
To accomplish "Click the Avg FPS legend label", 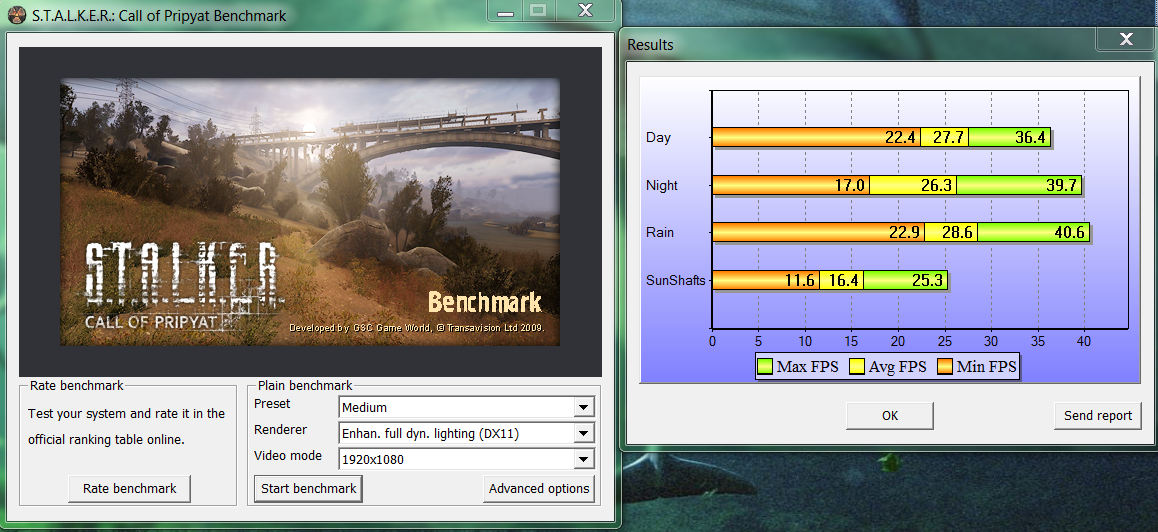I will pos(897,366).
